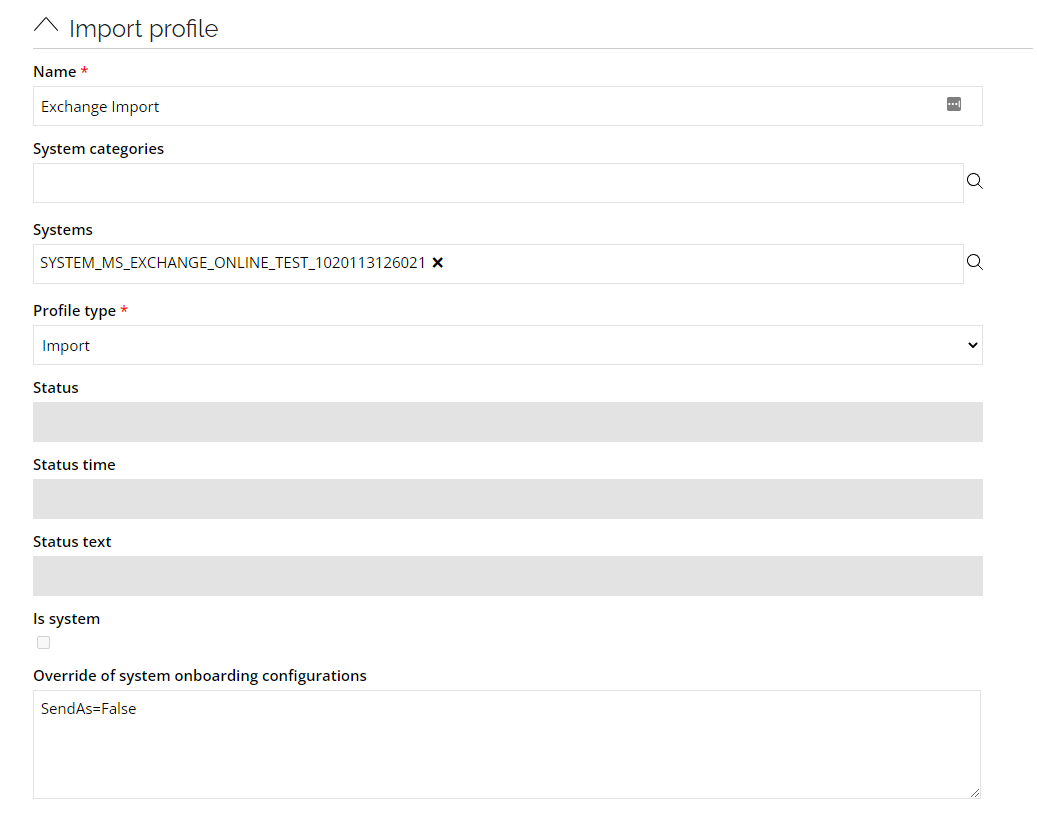Focus the empty System categories field

498,183
